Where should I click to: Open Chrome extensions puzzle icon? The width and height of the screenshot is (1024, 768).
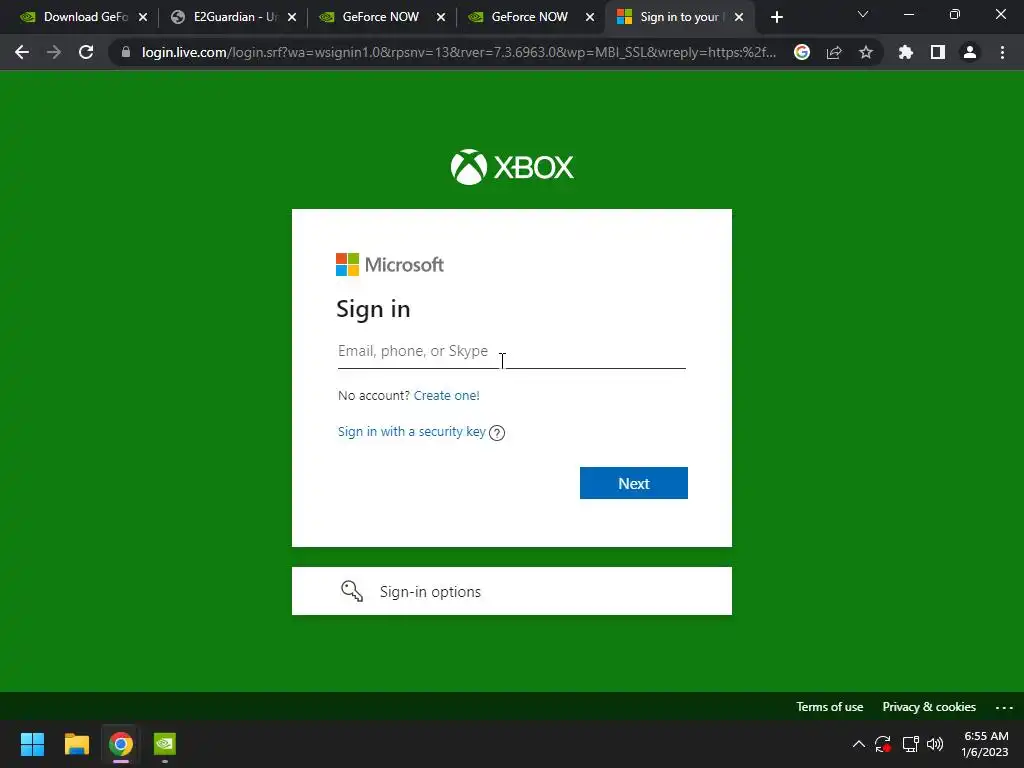pyautogui.click(x=905, y=52)
